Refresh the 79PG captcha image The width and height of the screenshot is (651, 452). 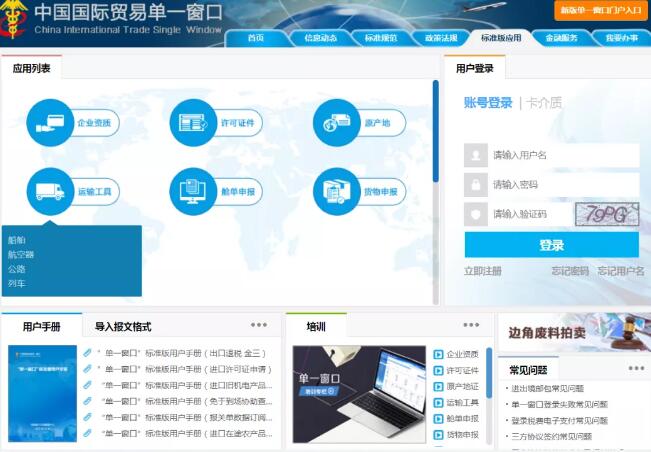607,214
